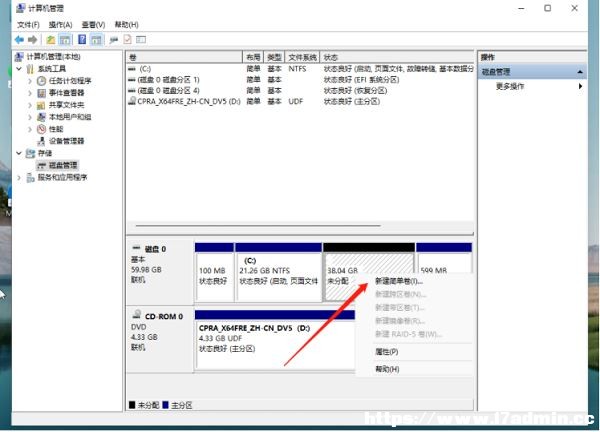Choose 帮助(H) in the context menu
600x432 pixels.
[x=414, y=369]
